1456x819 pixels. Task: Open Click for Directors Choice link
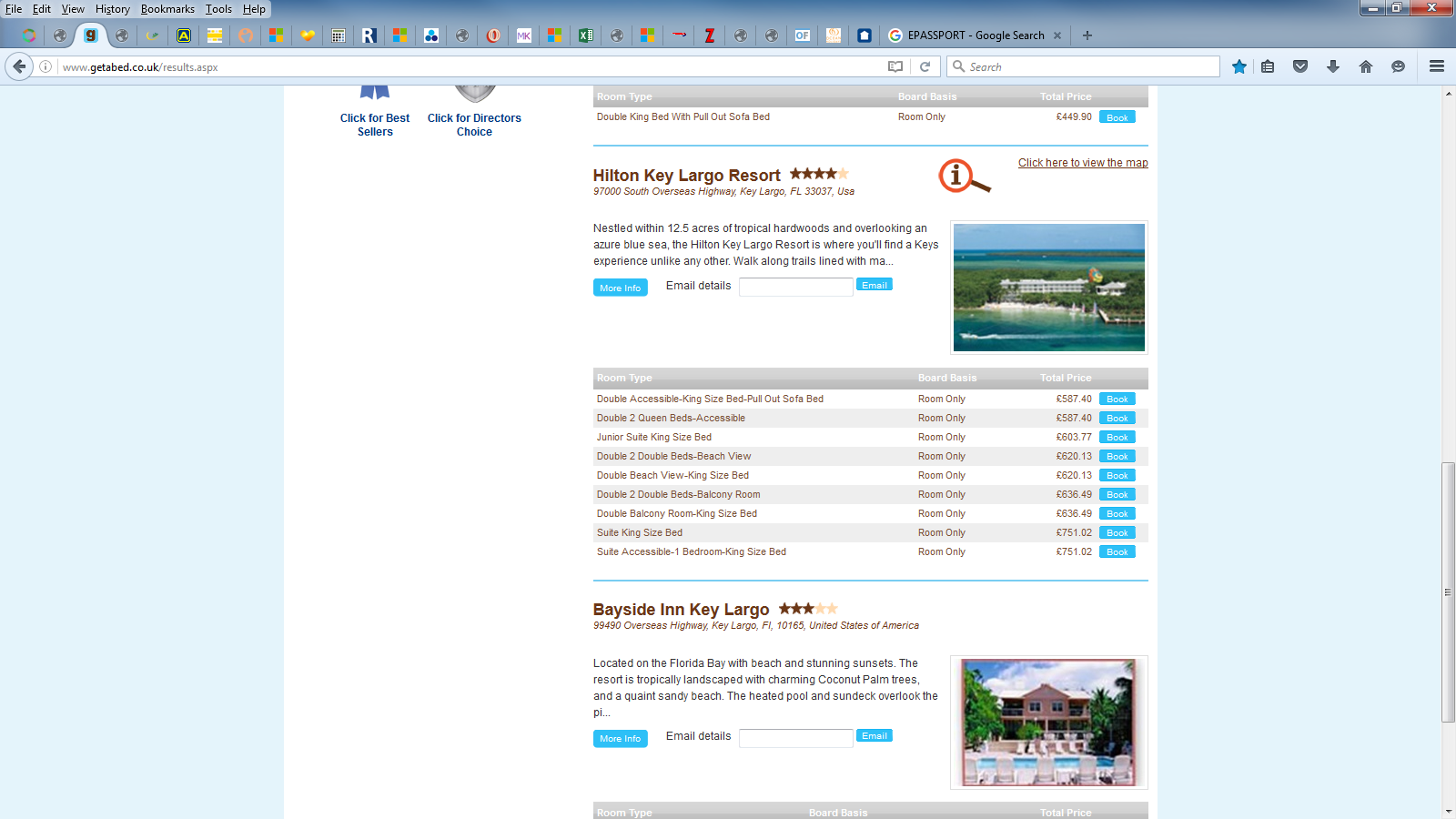(474, 125)
